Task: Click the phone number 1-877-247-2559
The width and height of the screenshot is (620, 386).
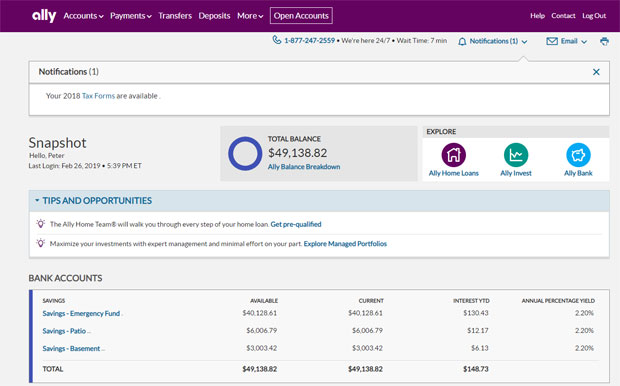Action: click(310, 40)
